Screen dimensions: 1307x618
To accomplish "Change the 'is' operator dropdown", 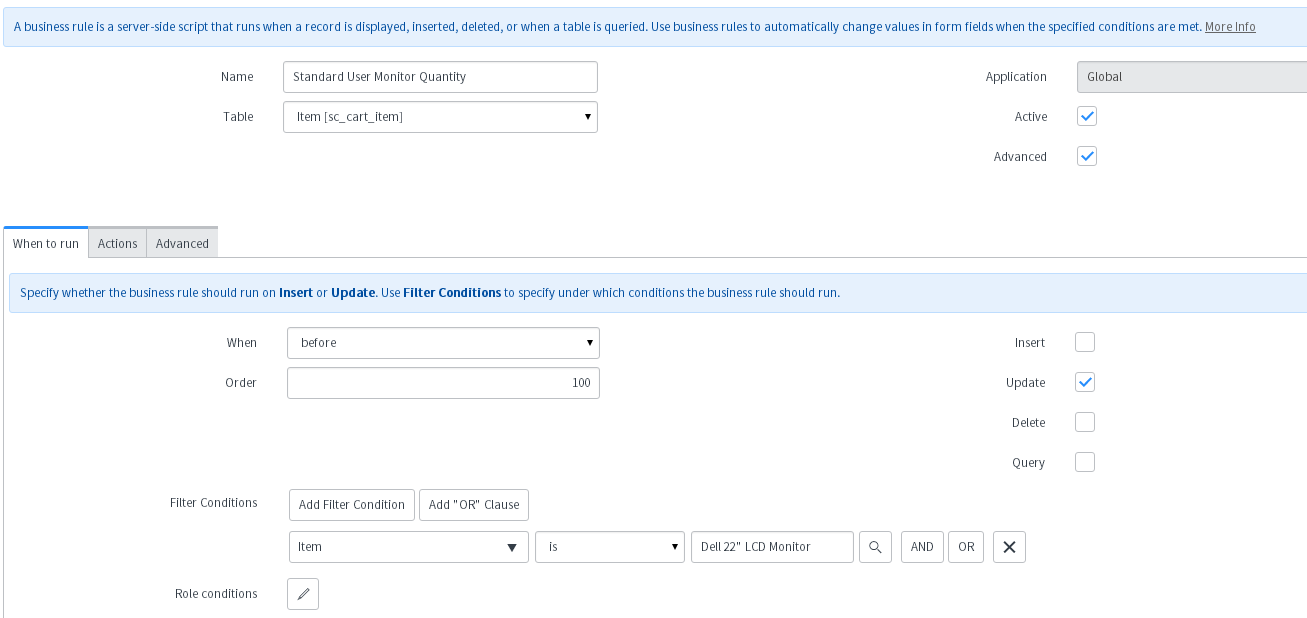I will click(609, 547).
